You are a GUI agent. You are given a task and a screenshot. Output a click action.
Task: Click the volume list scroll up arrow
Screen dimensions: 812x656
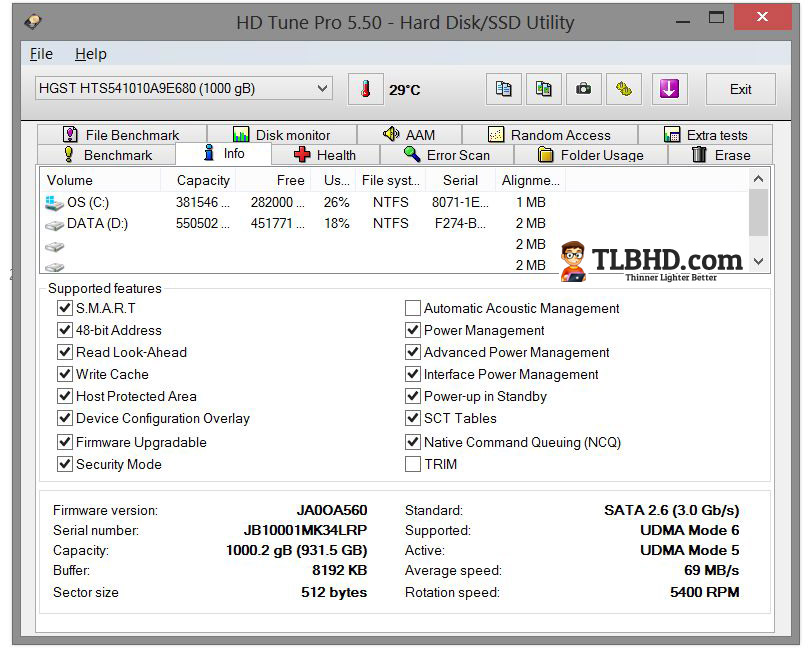[x=759, y=179]
